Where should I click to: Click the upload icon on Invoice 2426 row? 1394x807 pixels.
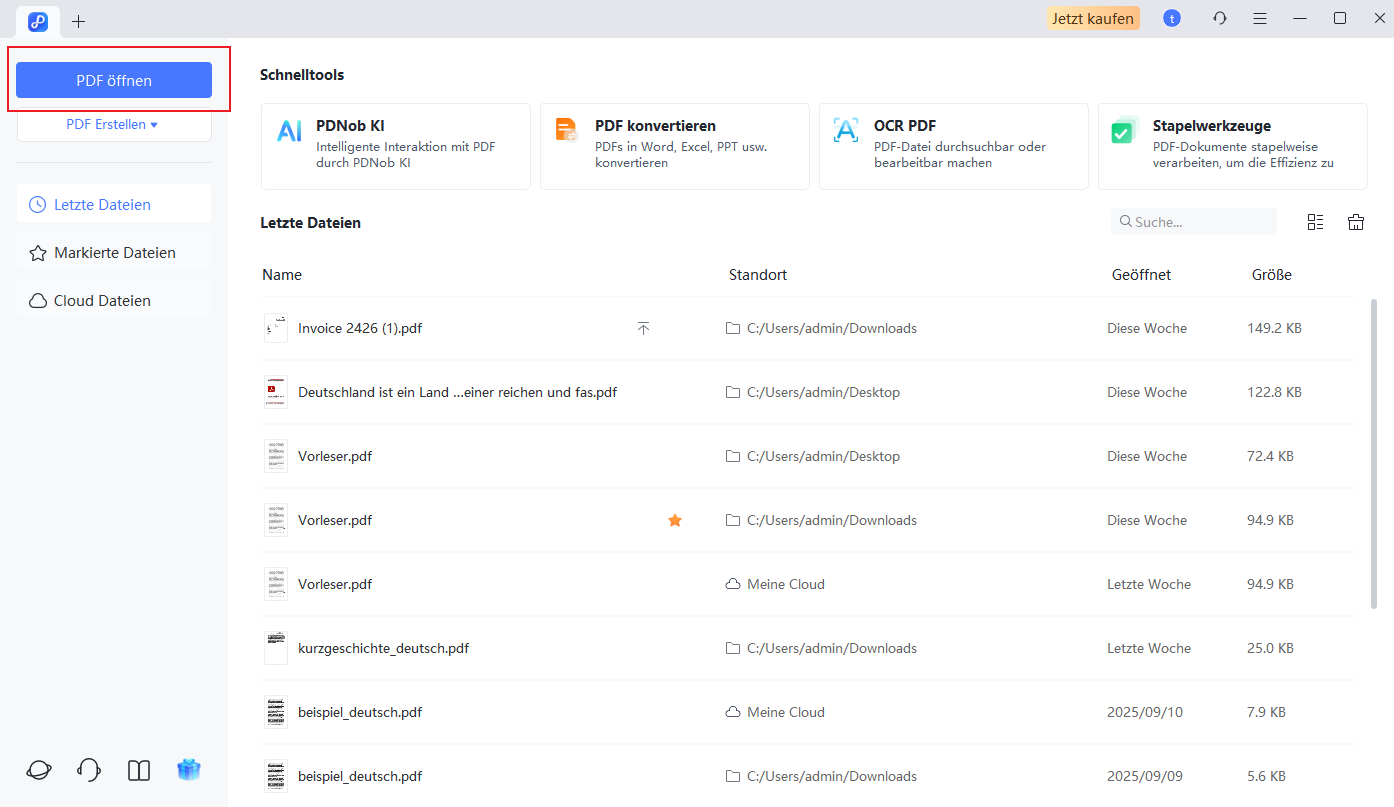tap(643, 328)
